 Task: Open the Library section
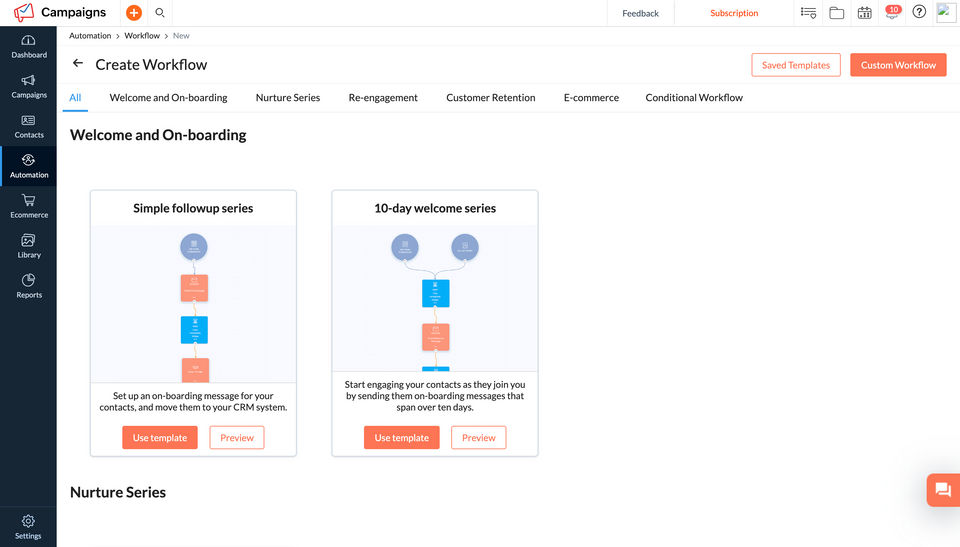click(29, 246)
